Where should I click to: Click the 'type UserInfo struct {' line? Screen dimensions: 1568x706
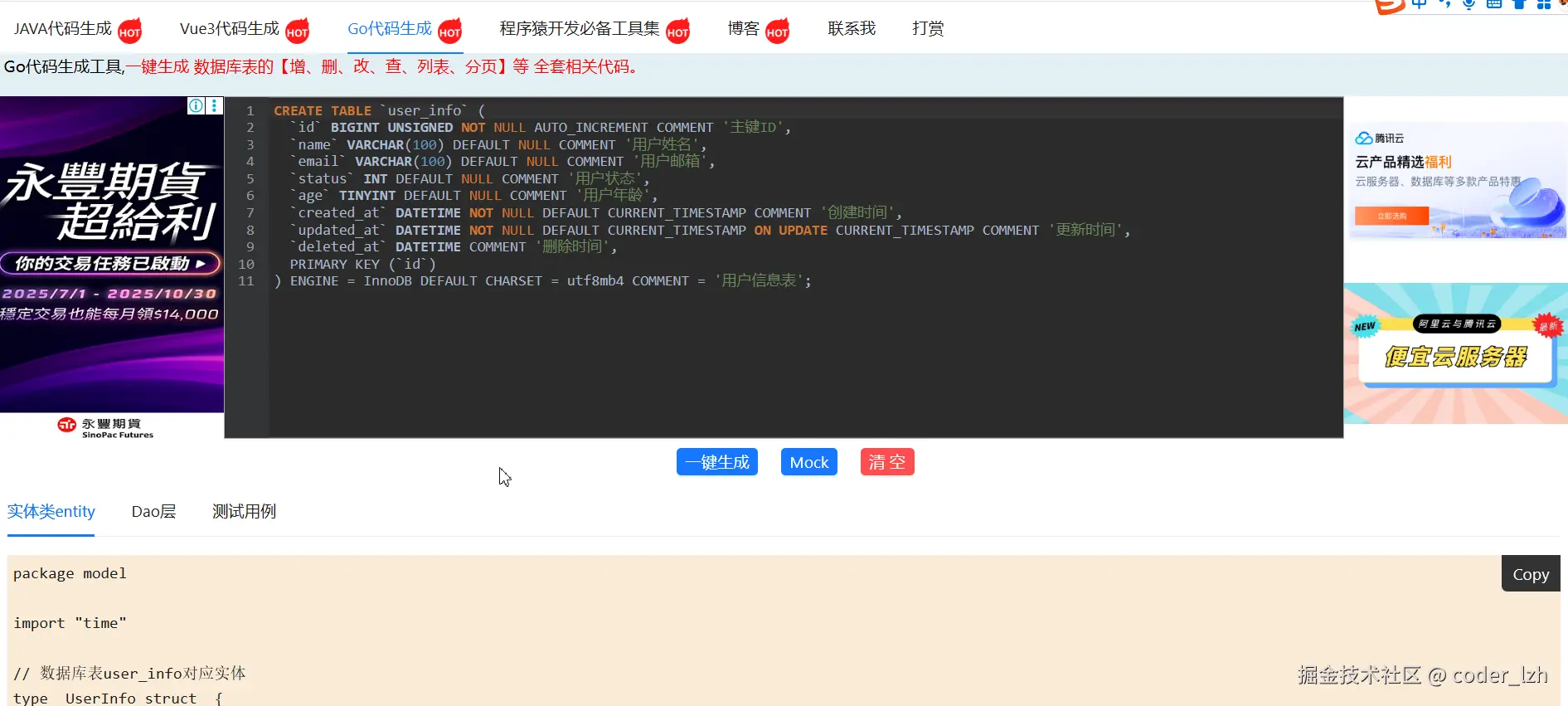click(118, 698)
